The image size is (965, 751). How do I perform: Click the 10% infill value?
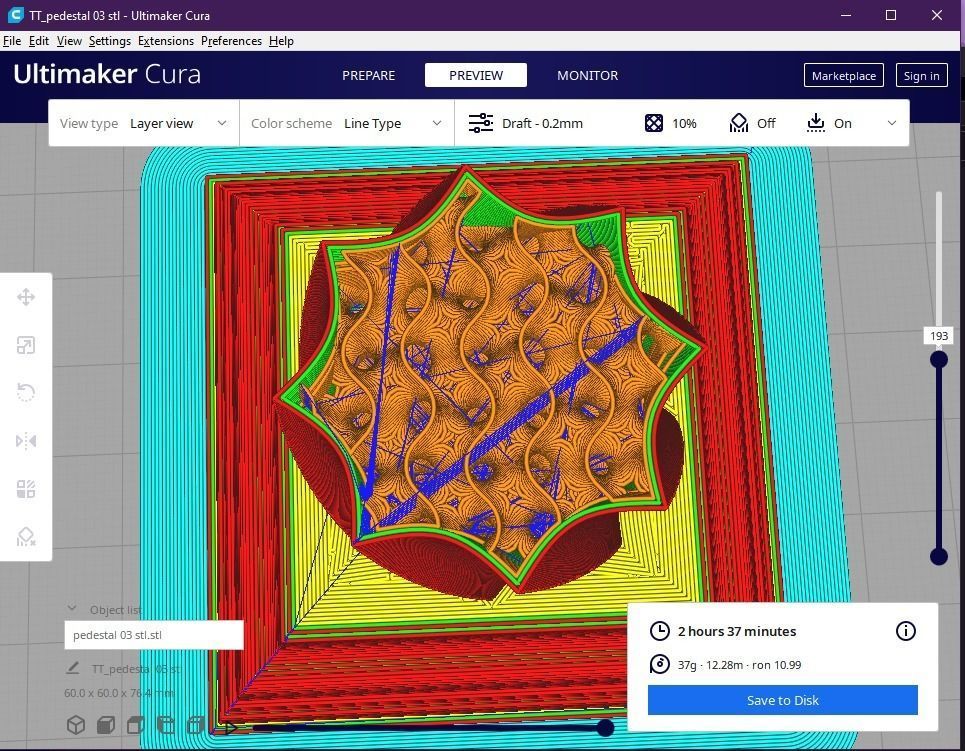click(x=684, y=123)
